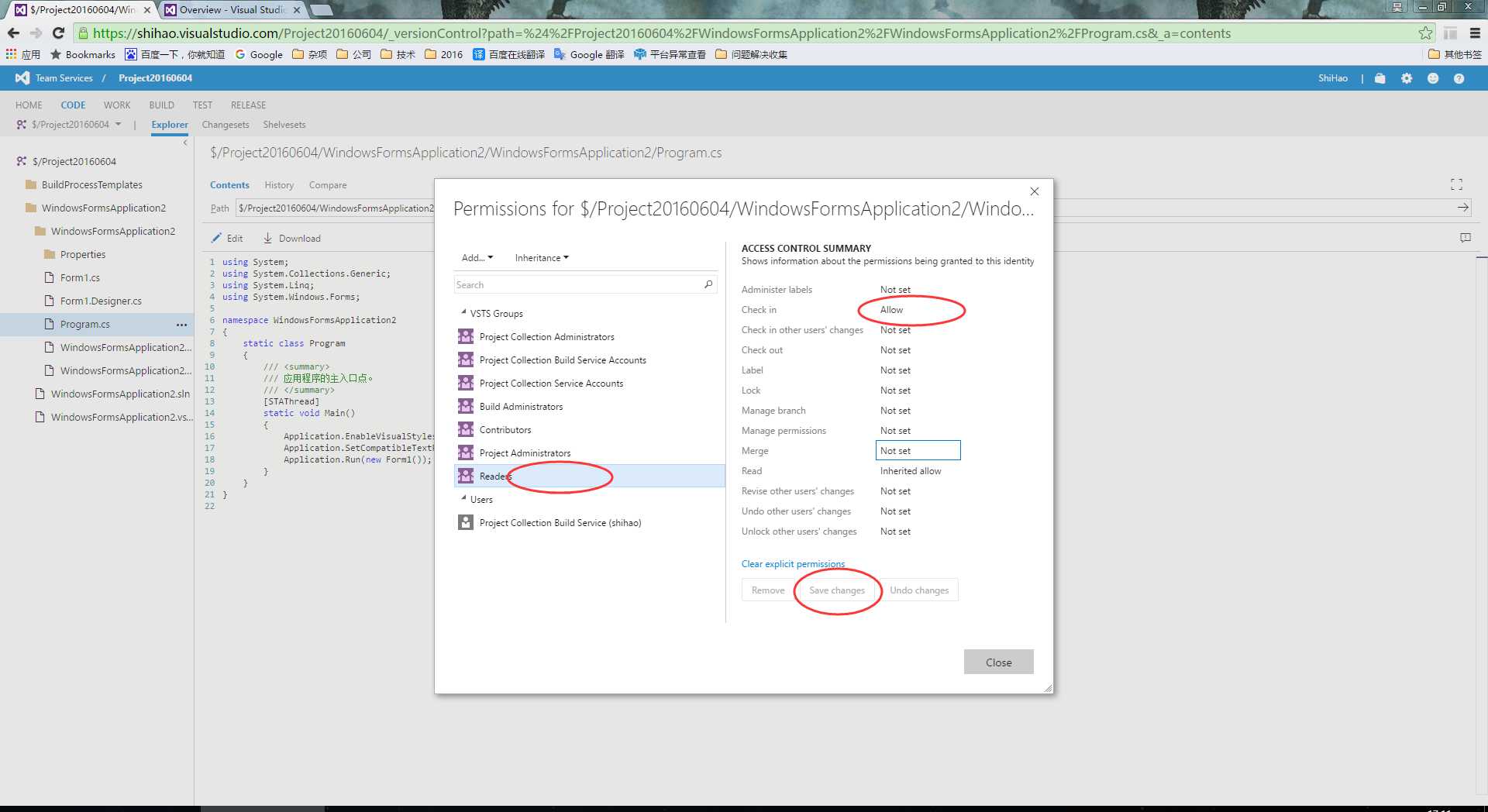Collapse the VSTS Groups section
This screenshot has width=1488, height=812.
tap(463, 312)
